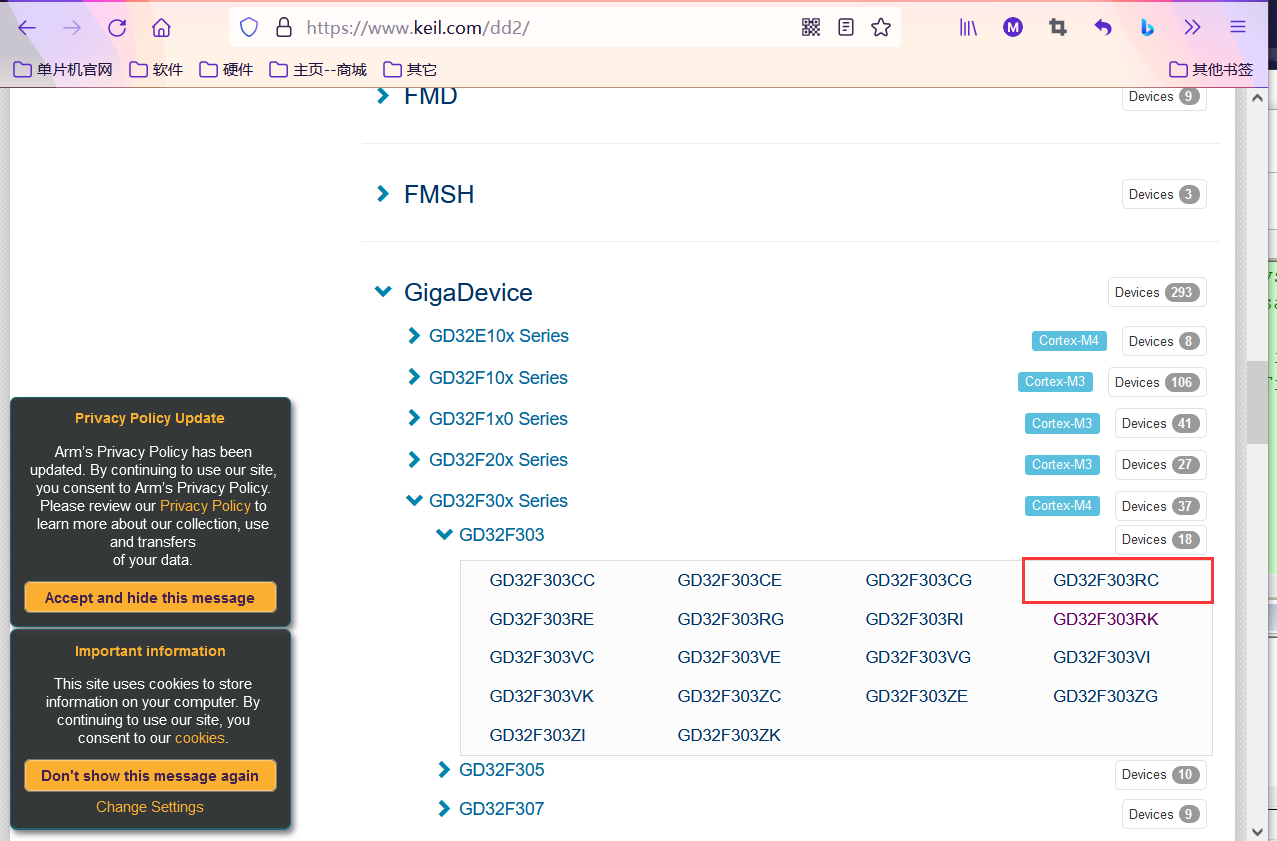The image size is (1277, 841).
Task: Reload the page with refresh icon
Action: click(x=117, y=27)
